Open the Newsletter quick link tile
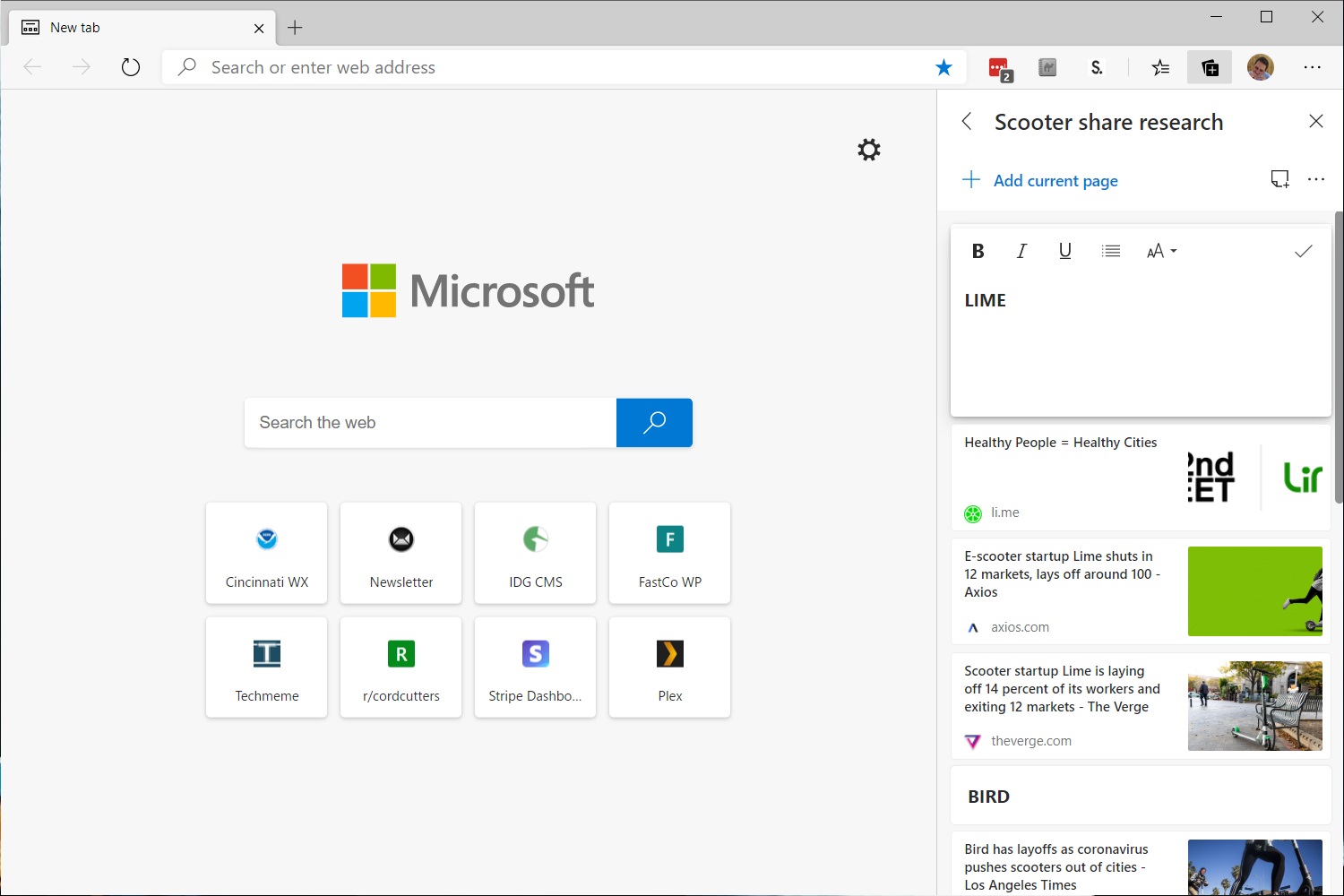1344x896 pixels. (401, 553)
